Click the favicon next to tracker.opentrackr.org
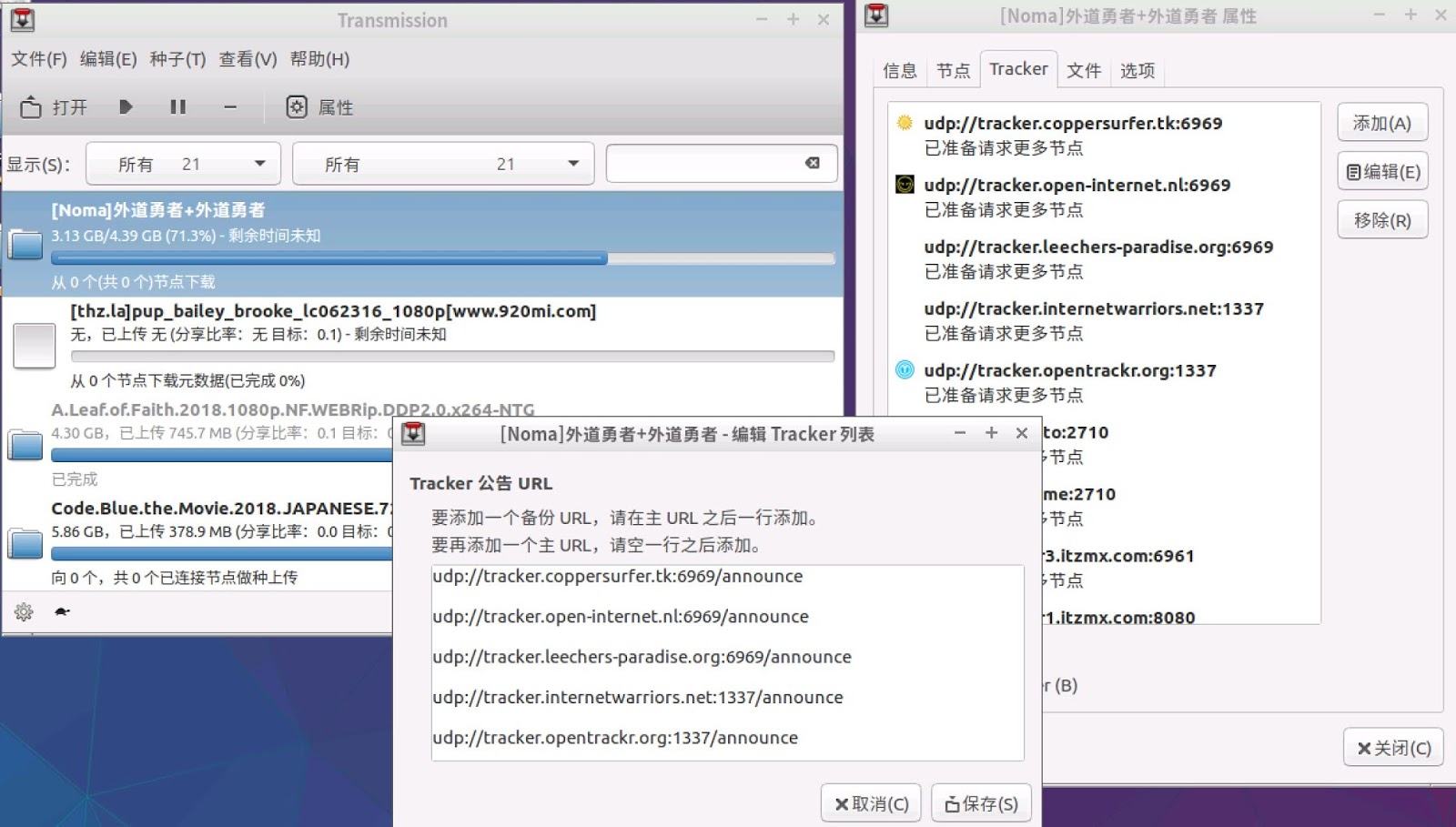This screenshot has width=1456, height=827. tap(905, 370)
